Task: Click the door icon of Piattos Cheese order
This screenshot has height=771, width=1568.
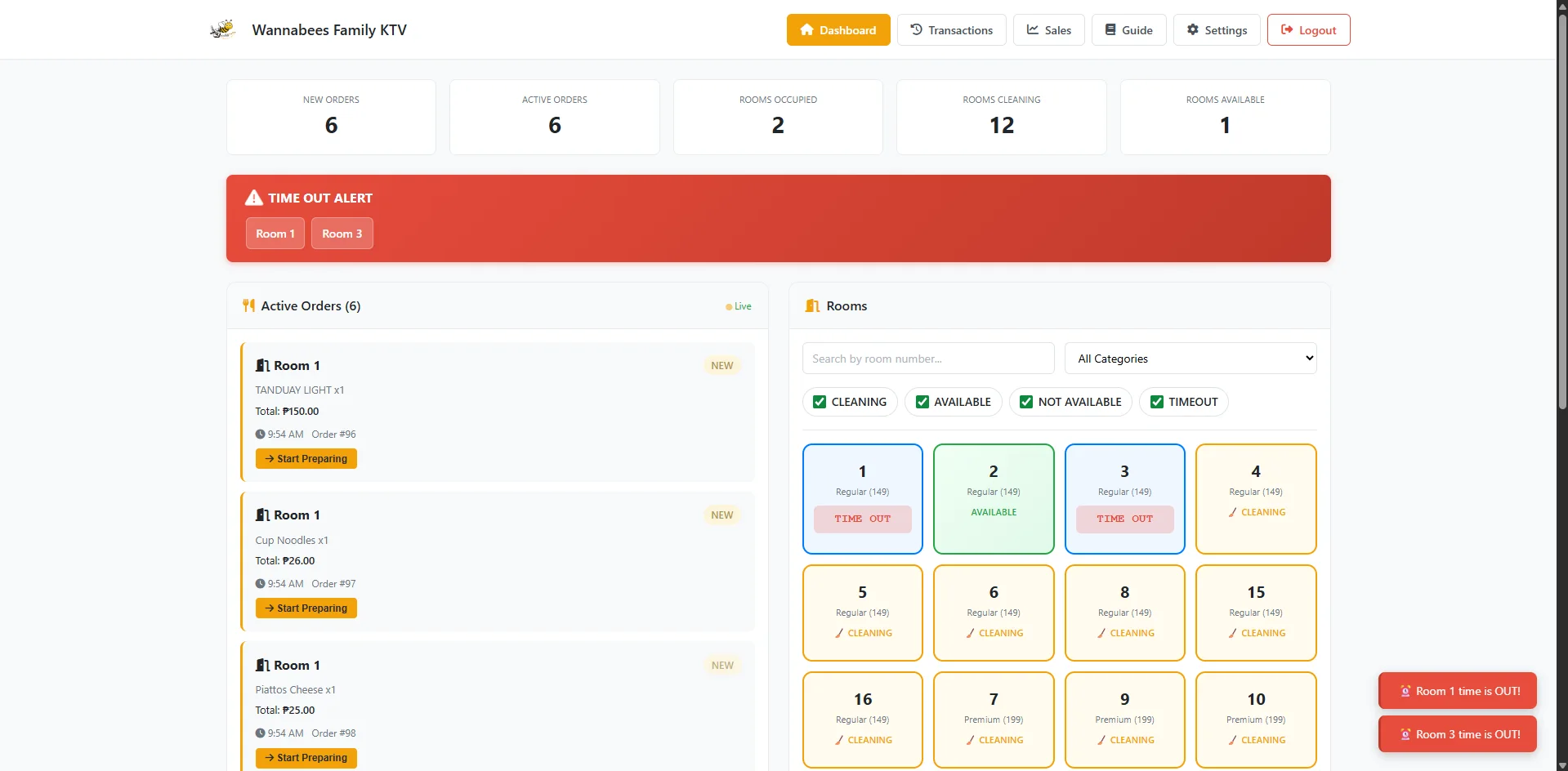Action: click(x=262, y=665)
